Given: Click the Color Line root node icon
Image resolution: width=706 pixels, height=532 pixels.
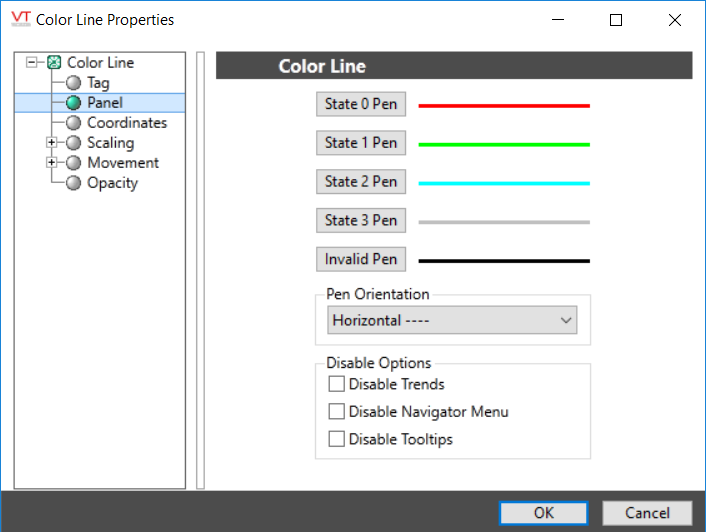Looking at the screenshot, I should [x=54, y=63].
